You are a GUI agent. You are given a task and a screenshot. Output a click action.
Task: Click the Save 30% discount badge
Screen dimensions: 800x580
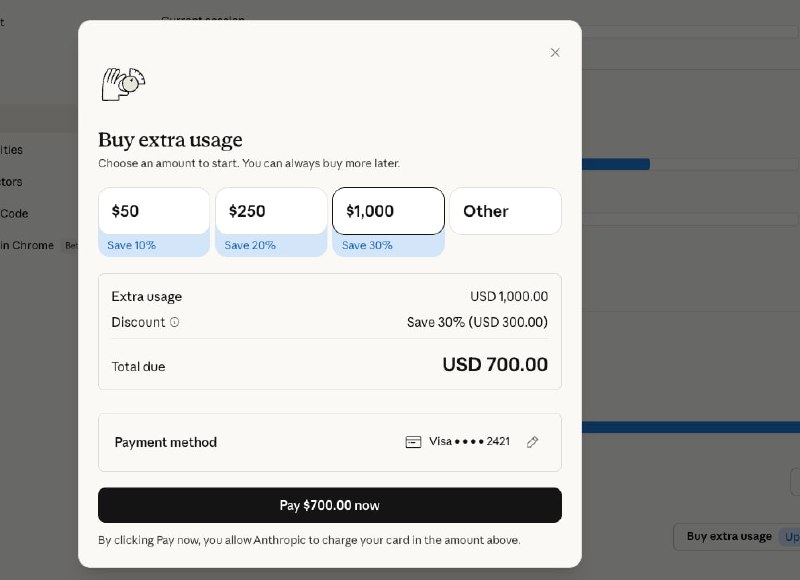[x=367, y=245]
